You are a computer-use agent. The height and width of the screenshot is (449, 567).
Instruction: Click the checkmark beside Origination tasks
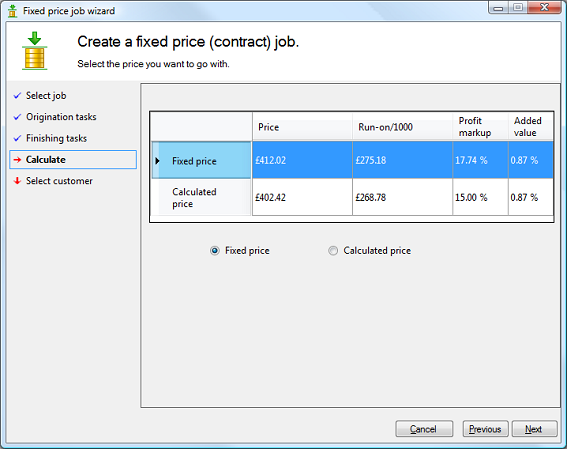coord(17,117)
